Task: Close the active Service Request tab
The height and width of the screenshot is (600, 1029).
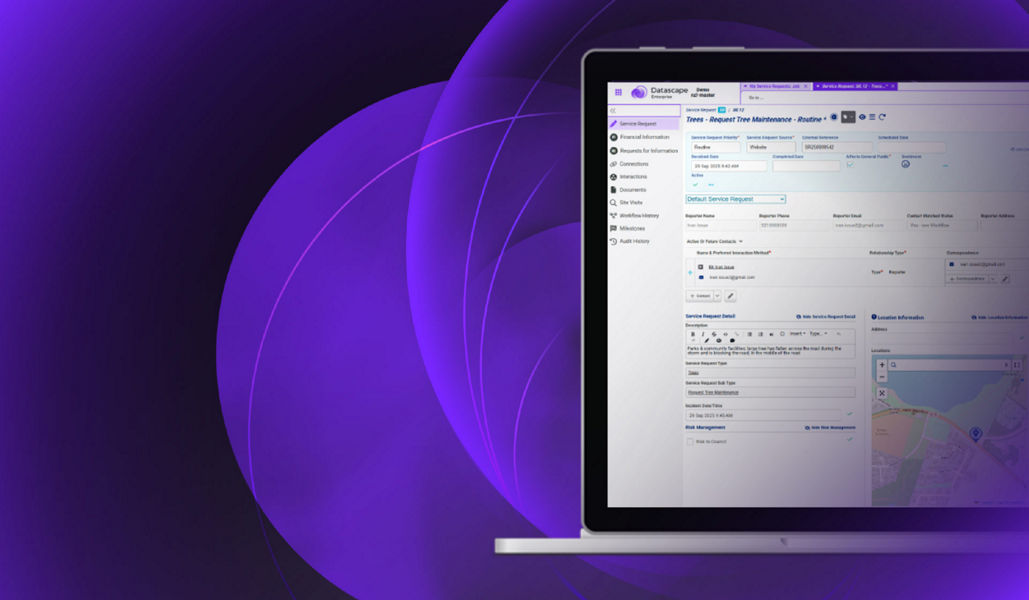Action: click(x=893, y=86)
